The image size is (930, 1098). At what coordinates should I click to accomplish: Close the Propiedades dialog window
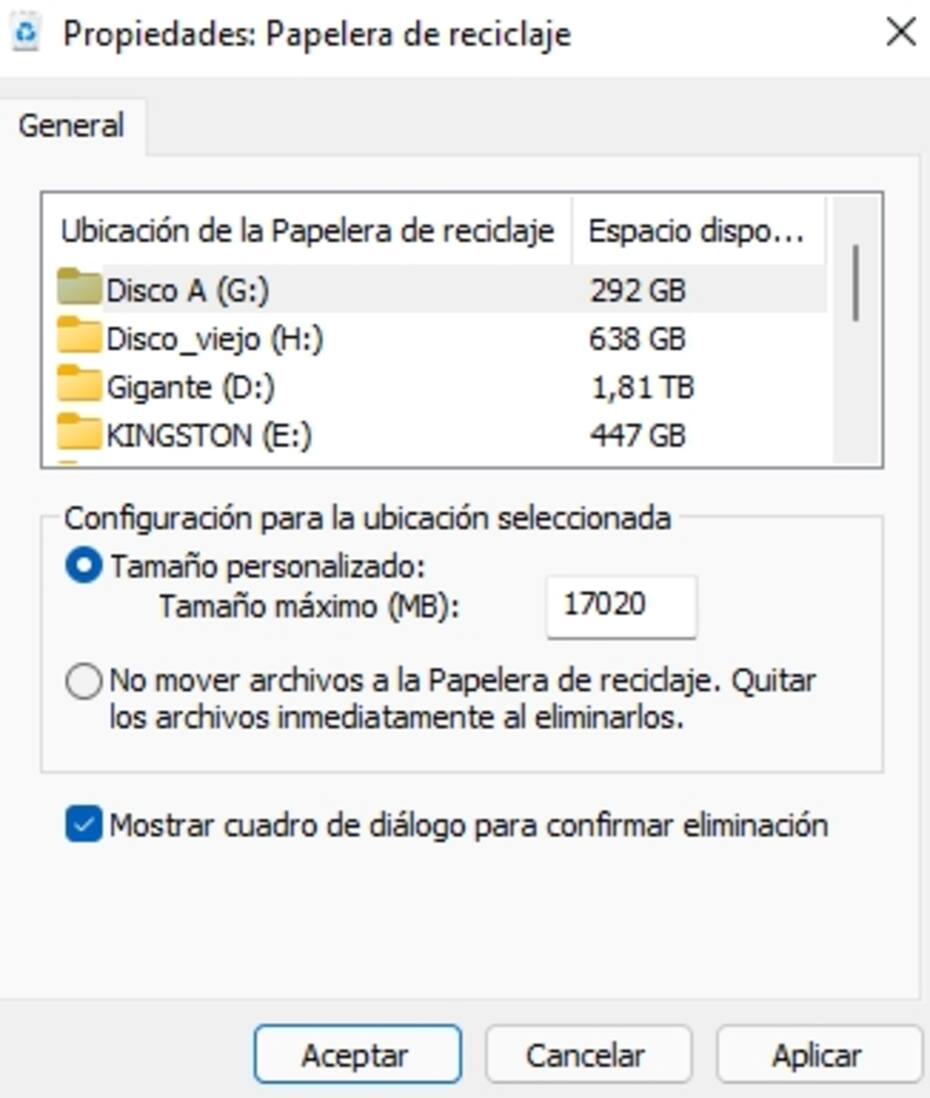901,32
